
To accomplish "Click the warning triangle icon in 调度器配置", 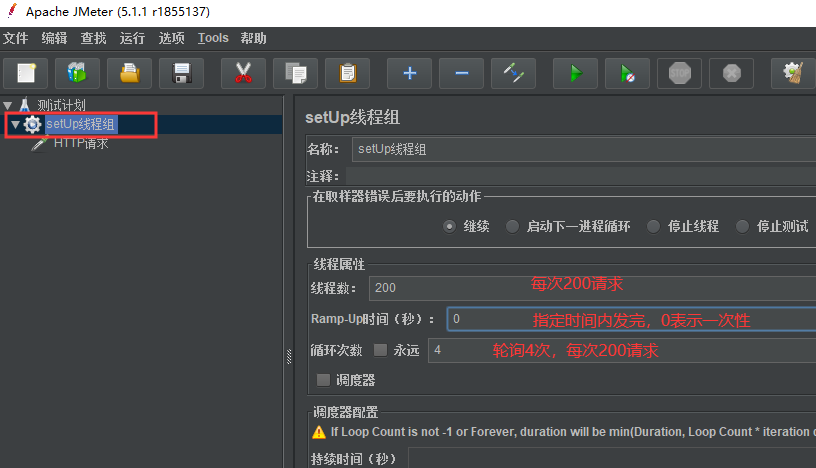I will tap(319, 432).
